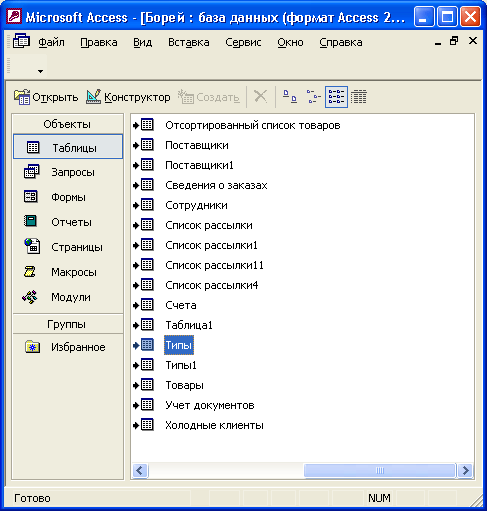Click the horizontal scrollbar left arrow

pos(140,470)
